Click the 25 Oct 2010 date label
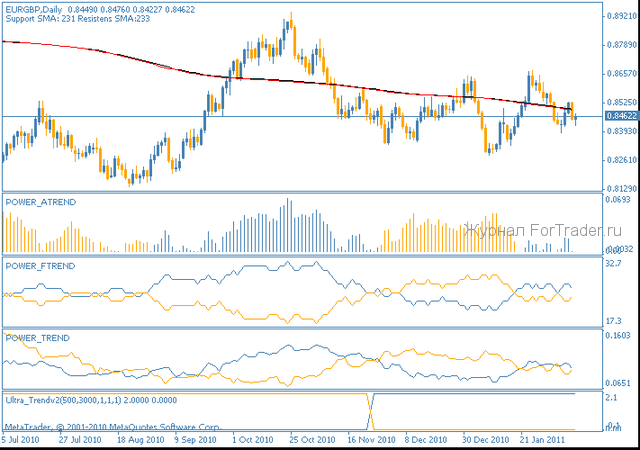 [x=312, y=440]
